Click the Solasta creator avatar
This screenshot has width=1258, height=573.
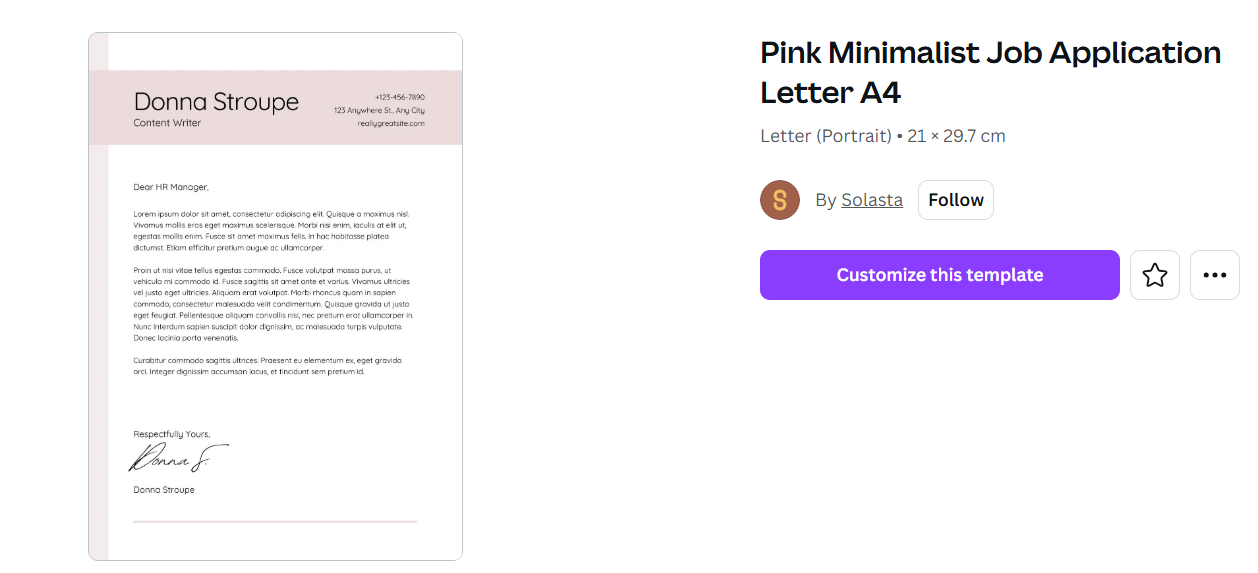780,200
